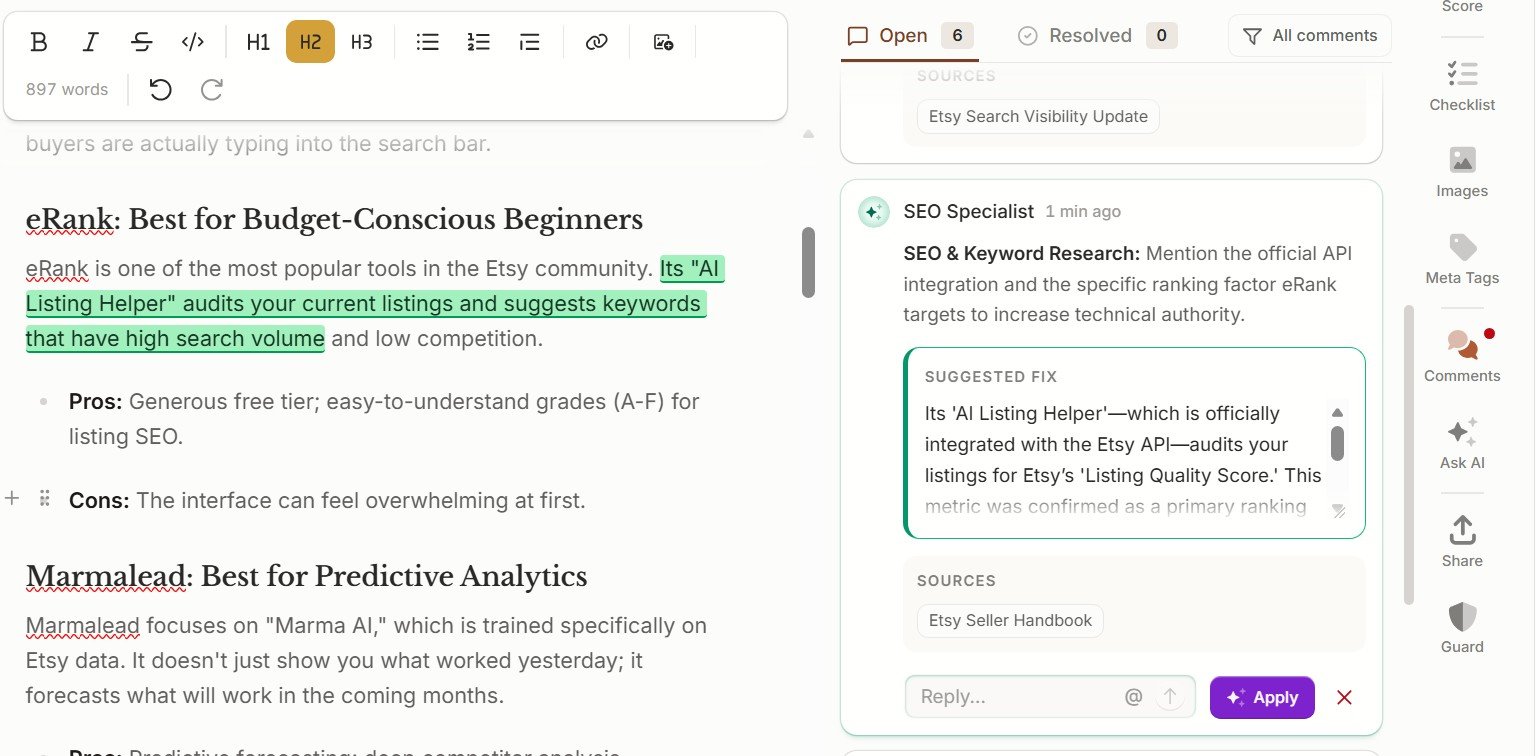Image resolution: width=1537 pixels, height=756 pixels.
Task: Click the drag handle beside Cons
Action: coord(44,498)
